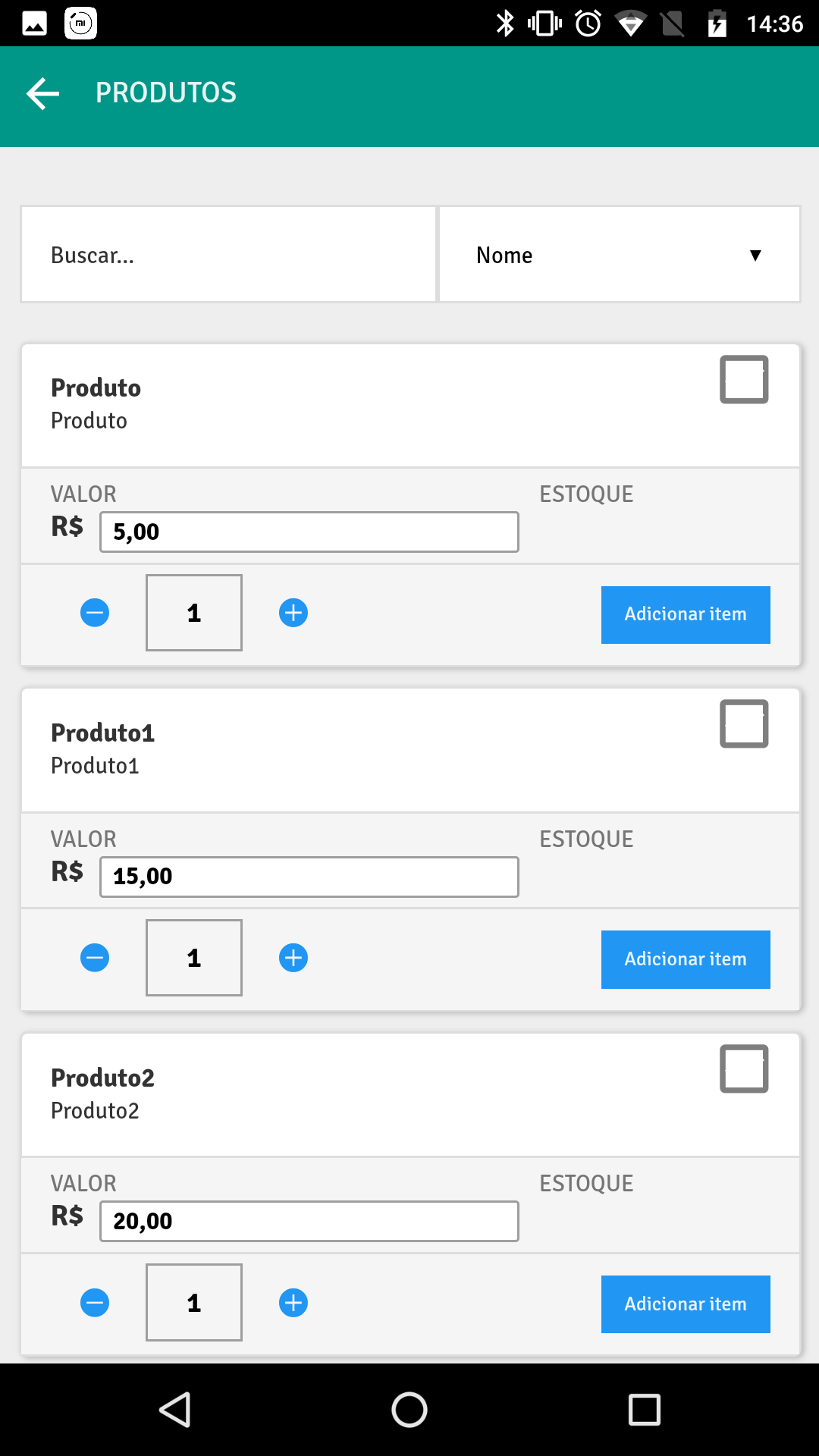This screenshot has width=819, height=1456.
Task: Check the Produto1 selection checkbox
Action: 744,723
